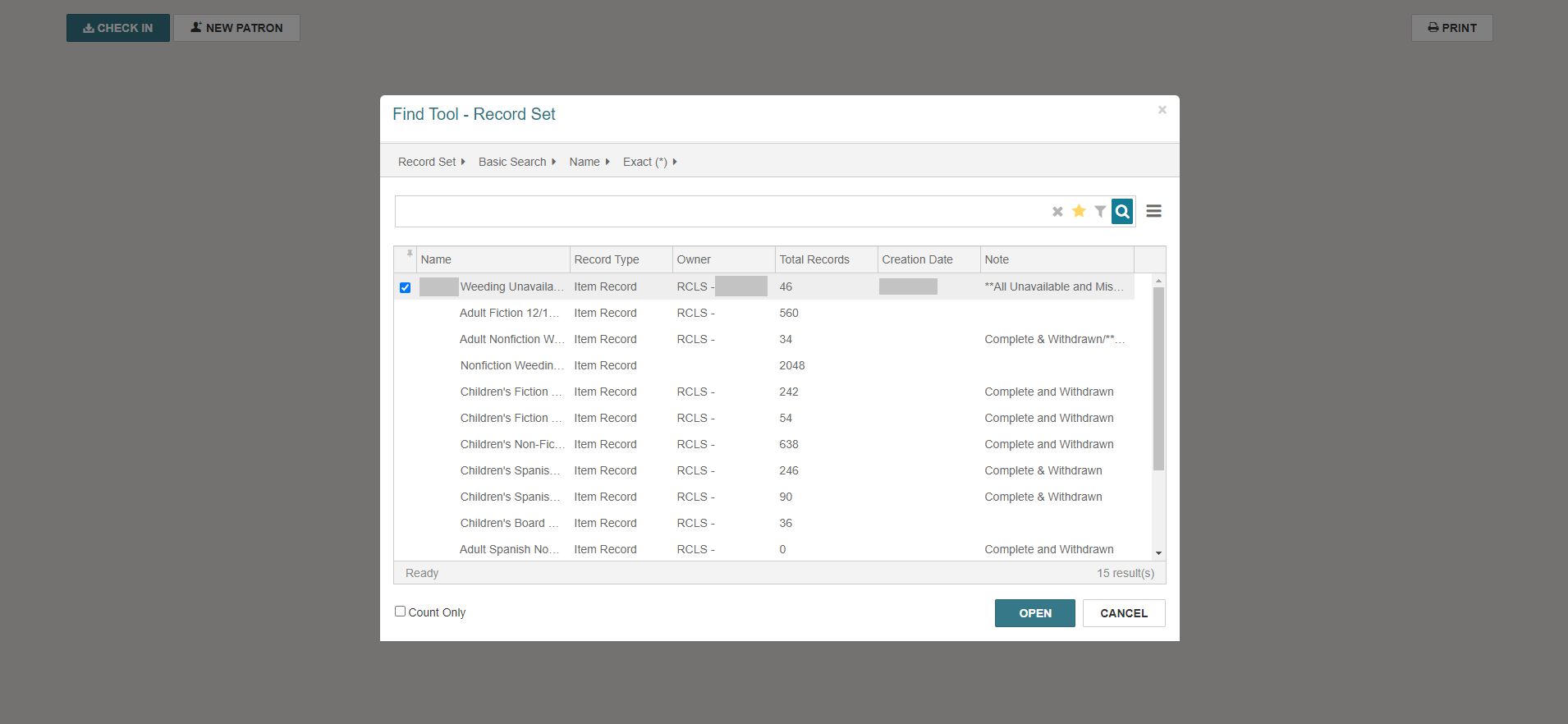Click the 'Ready' status text
Screen dimensions: 1568x724
click(422, 573)
